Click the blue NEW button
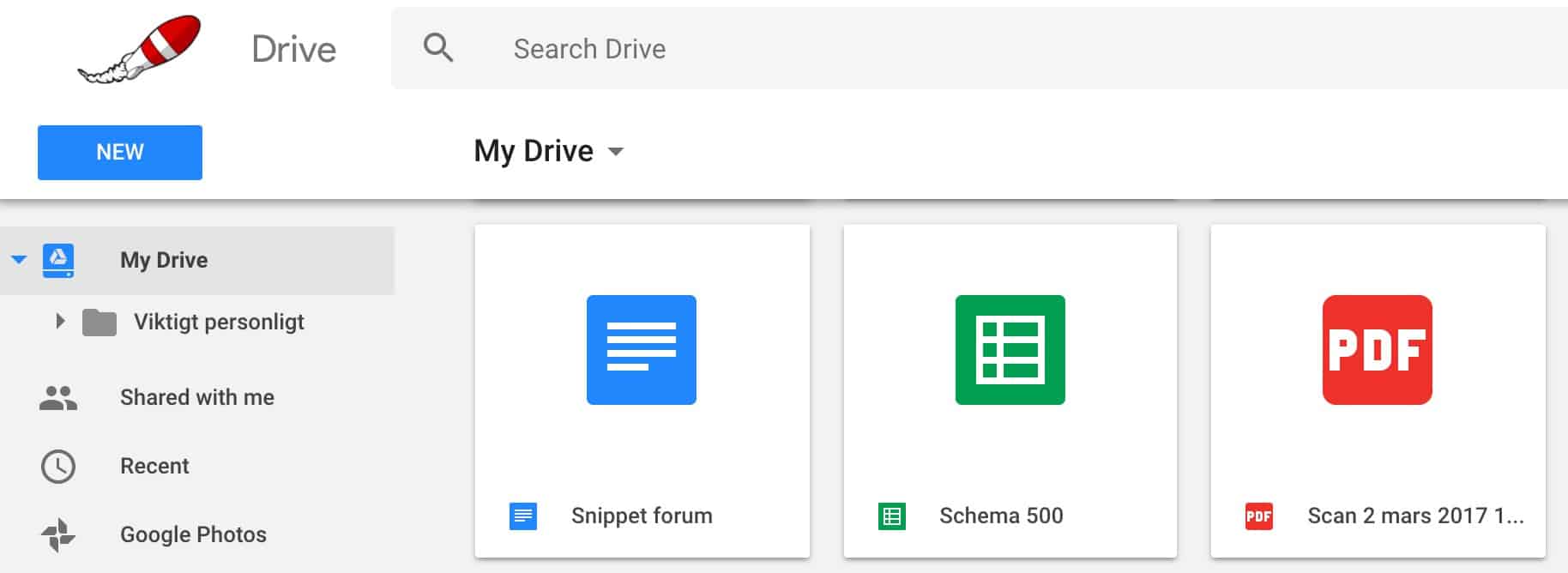1568x573 pixels. coord(120,153)
